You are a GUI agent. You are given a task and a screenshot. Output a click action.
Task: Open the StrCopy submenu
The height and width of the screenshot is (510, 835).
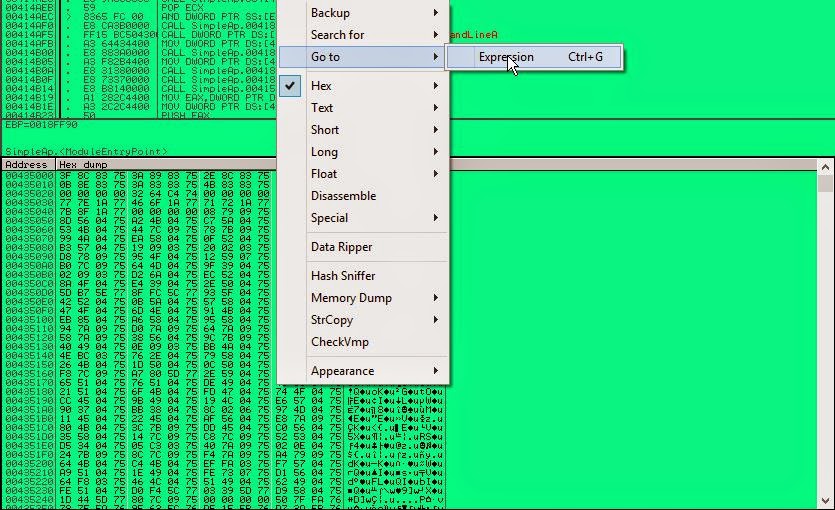pyautogui.click(x=363, y=320)
